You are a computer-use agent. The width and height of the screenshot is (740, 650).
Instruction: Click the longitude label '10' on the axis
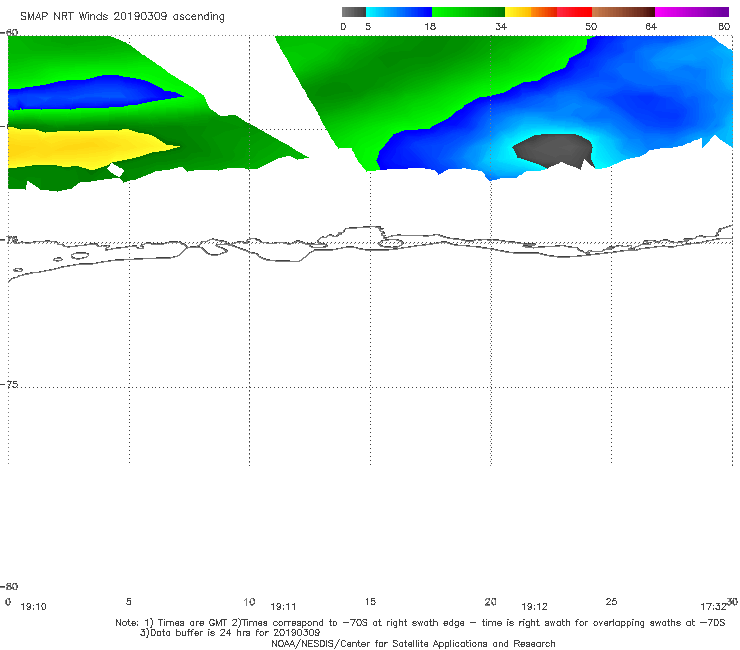tap(249, 602)
